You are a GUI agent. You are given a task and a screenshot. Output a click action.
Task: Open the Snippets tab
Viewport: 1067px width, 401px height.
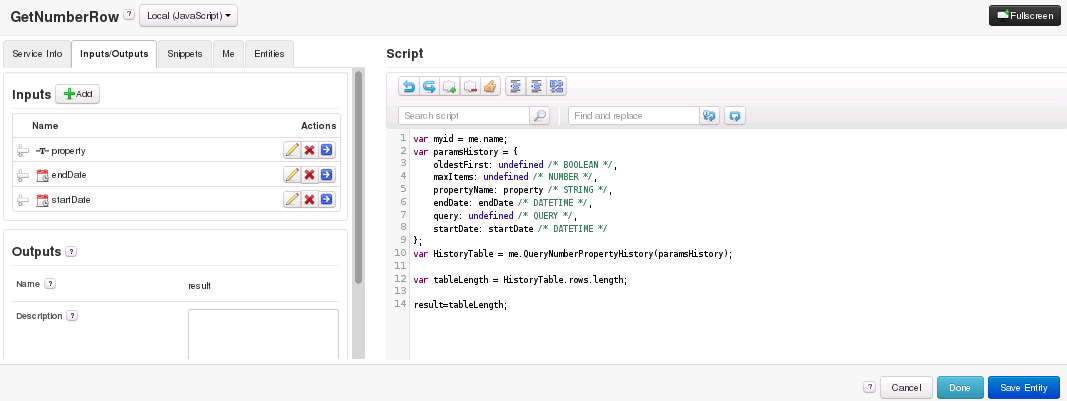pyautogui.click(x=185, y=54)
